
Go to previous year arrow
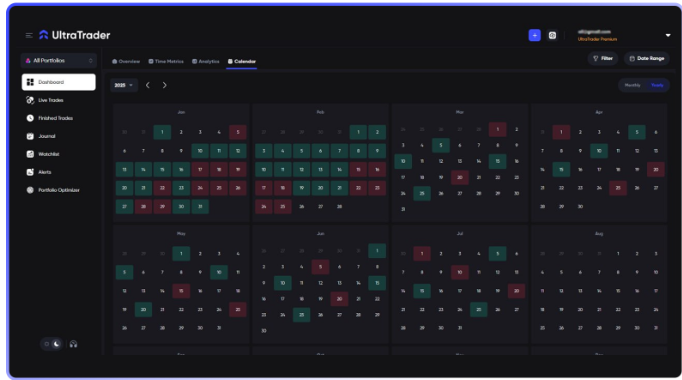coord(148,85)
